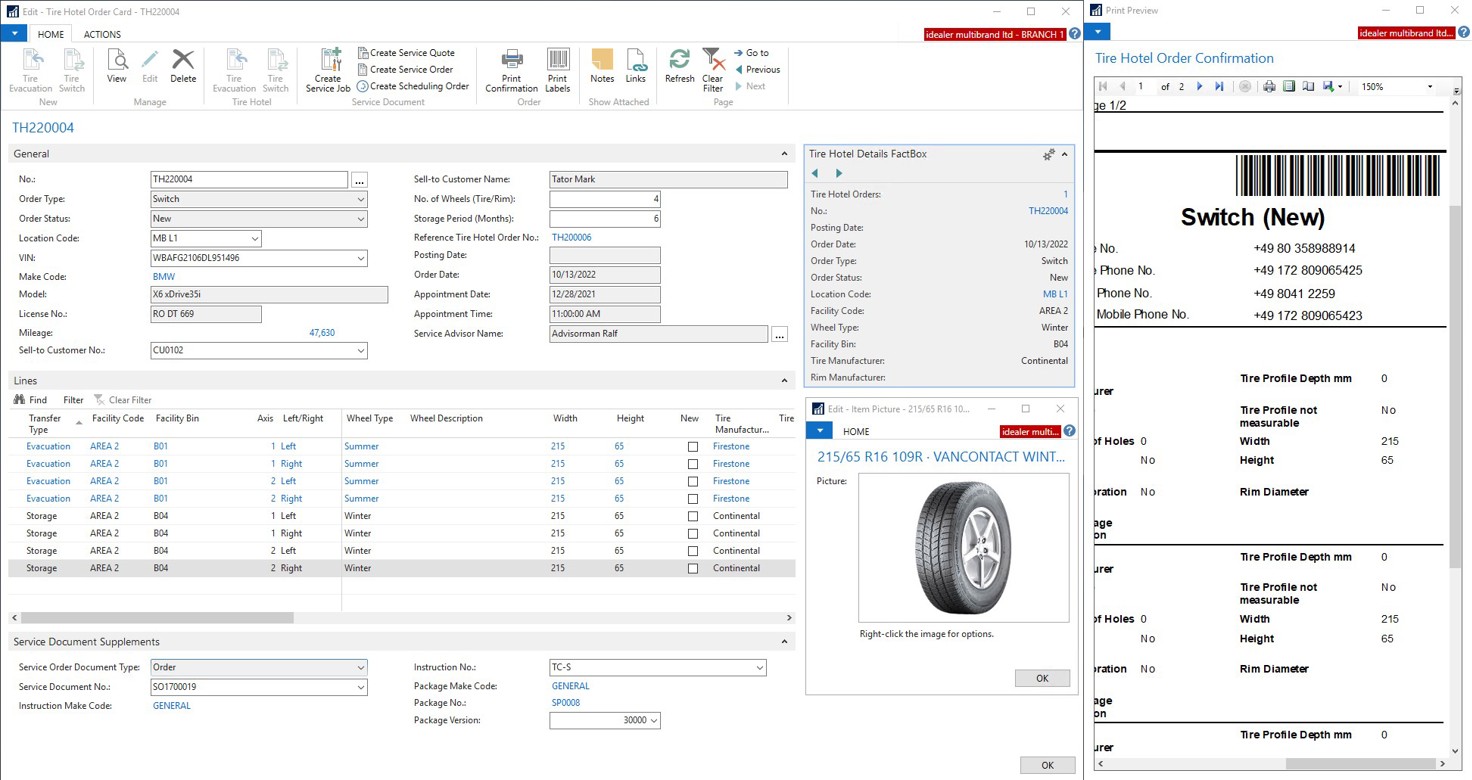Click the Clear Filter ribbon icon
Screen dimensions: 1472x780
[712, 68]
